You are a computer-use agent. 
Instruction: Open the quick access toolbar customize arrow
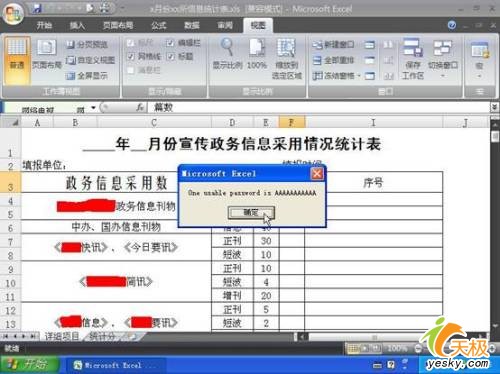point(121,8)
